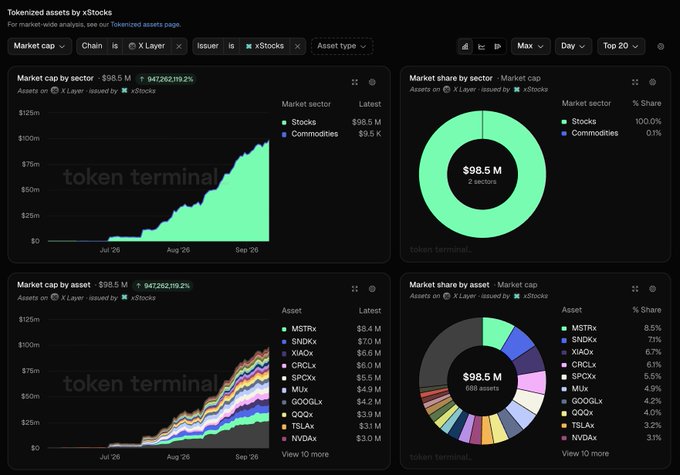Click the 947,262,119.2% badge in Market cap by asset

point(163,285)
